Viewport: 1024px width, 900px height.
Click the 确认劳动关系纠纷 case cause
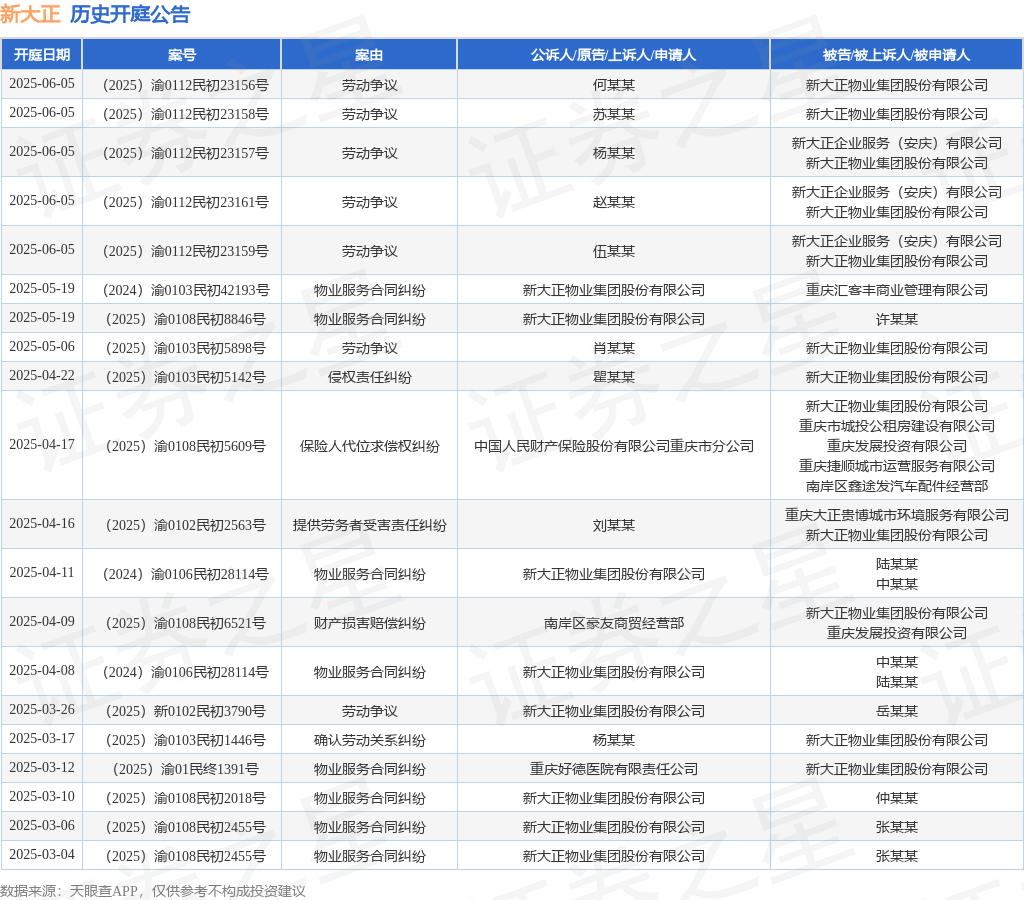(x=370, y=740)
